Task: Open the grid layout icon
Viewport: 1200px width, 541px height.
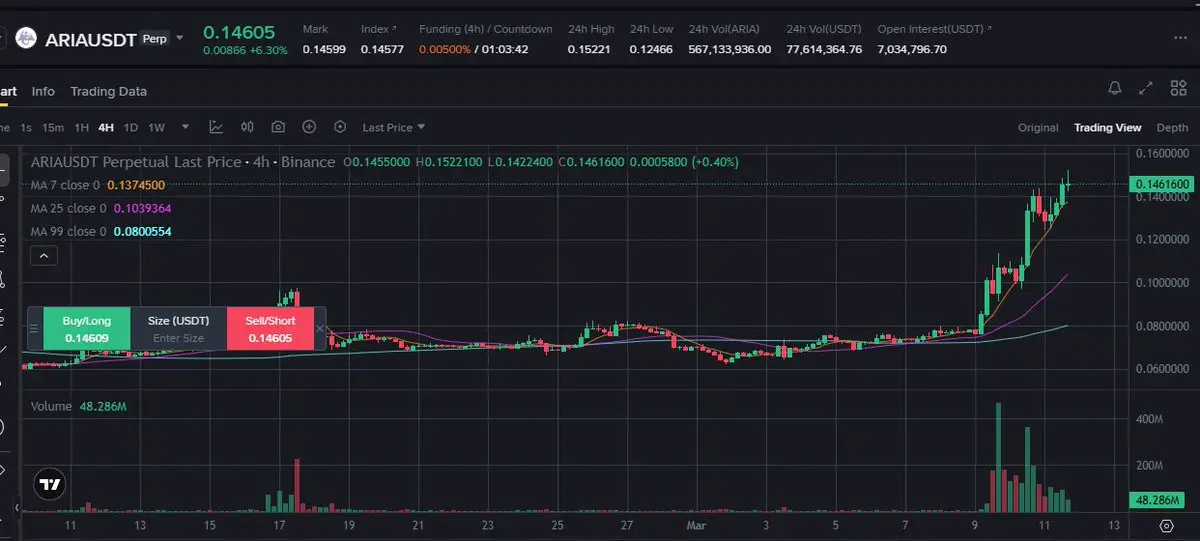Action: 1179,89
